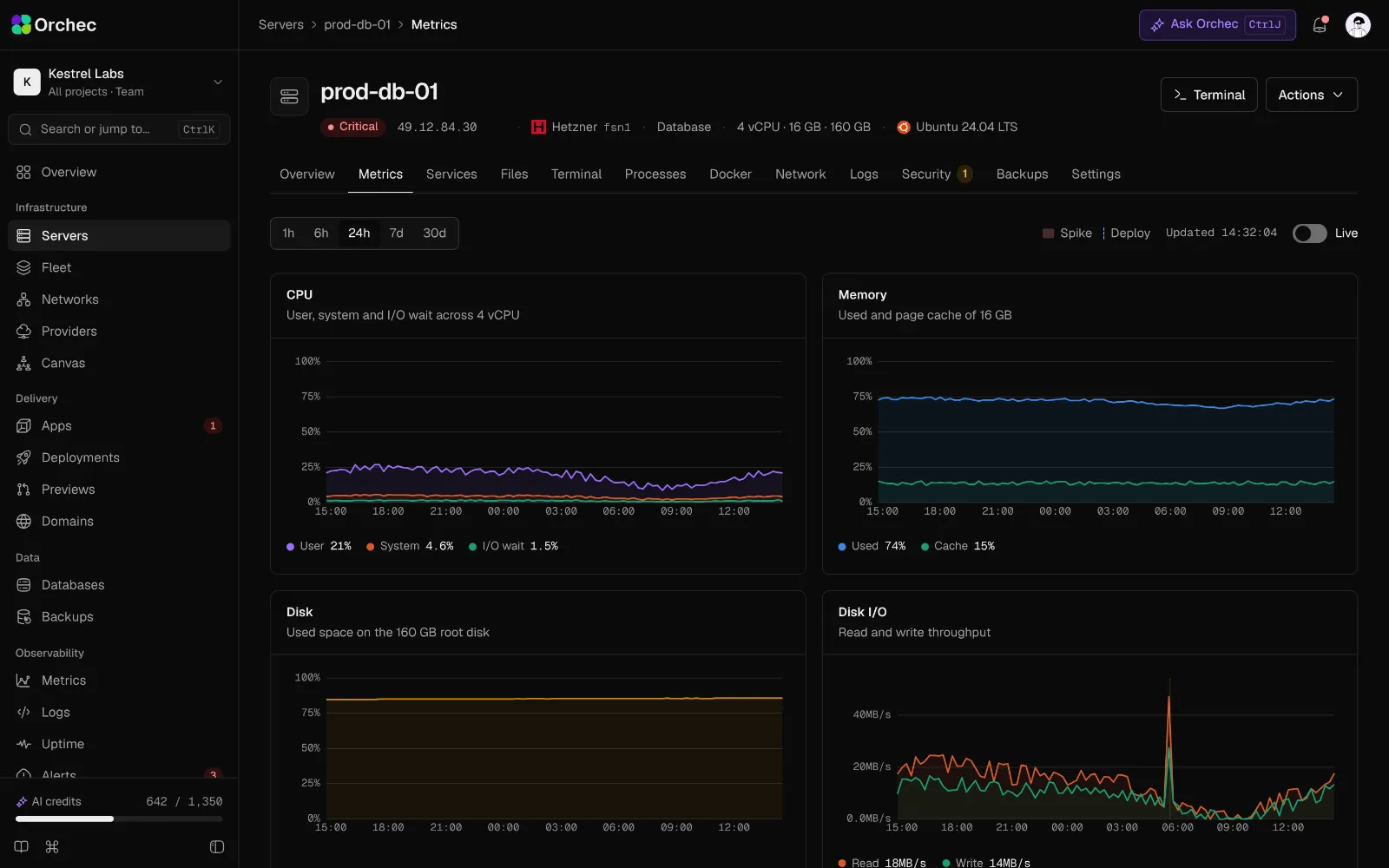Open Domains in the sidebar
This screenshot has width=1389, height=868.
119,521
